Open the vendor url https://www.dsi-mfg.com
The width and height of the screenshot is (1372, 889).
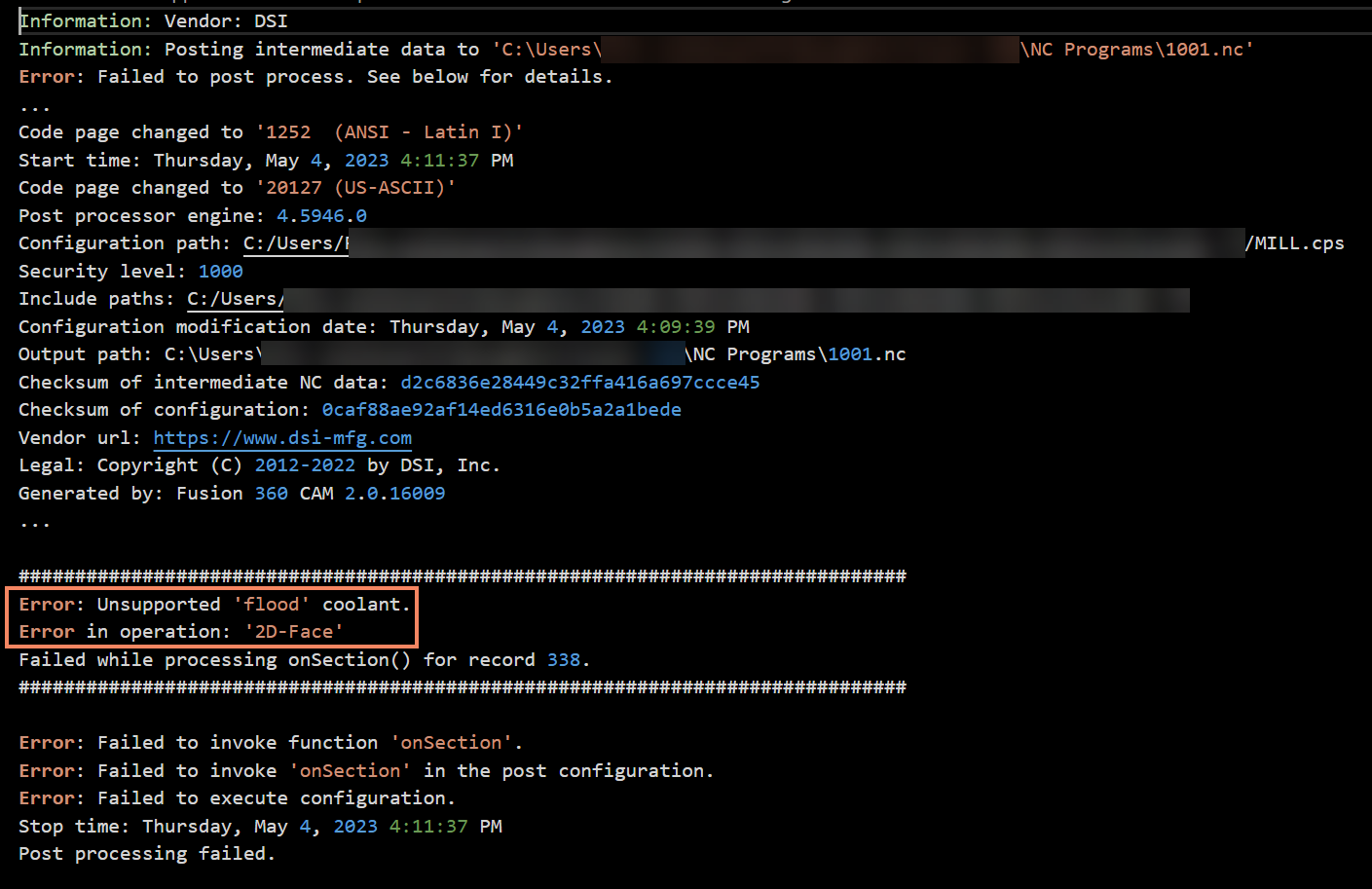pos(281,437)
